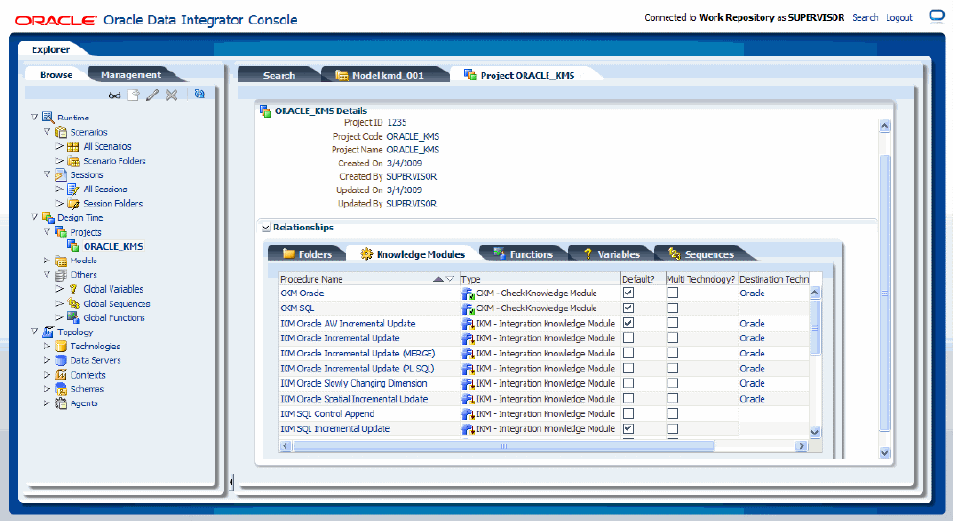Check Multi Technology for IKM SQL Control Append
The height and width of the screenshot is (521, 953).
[x=672, y=413]
